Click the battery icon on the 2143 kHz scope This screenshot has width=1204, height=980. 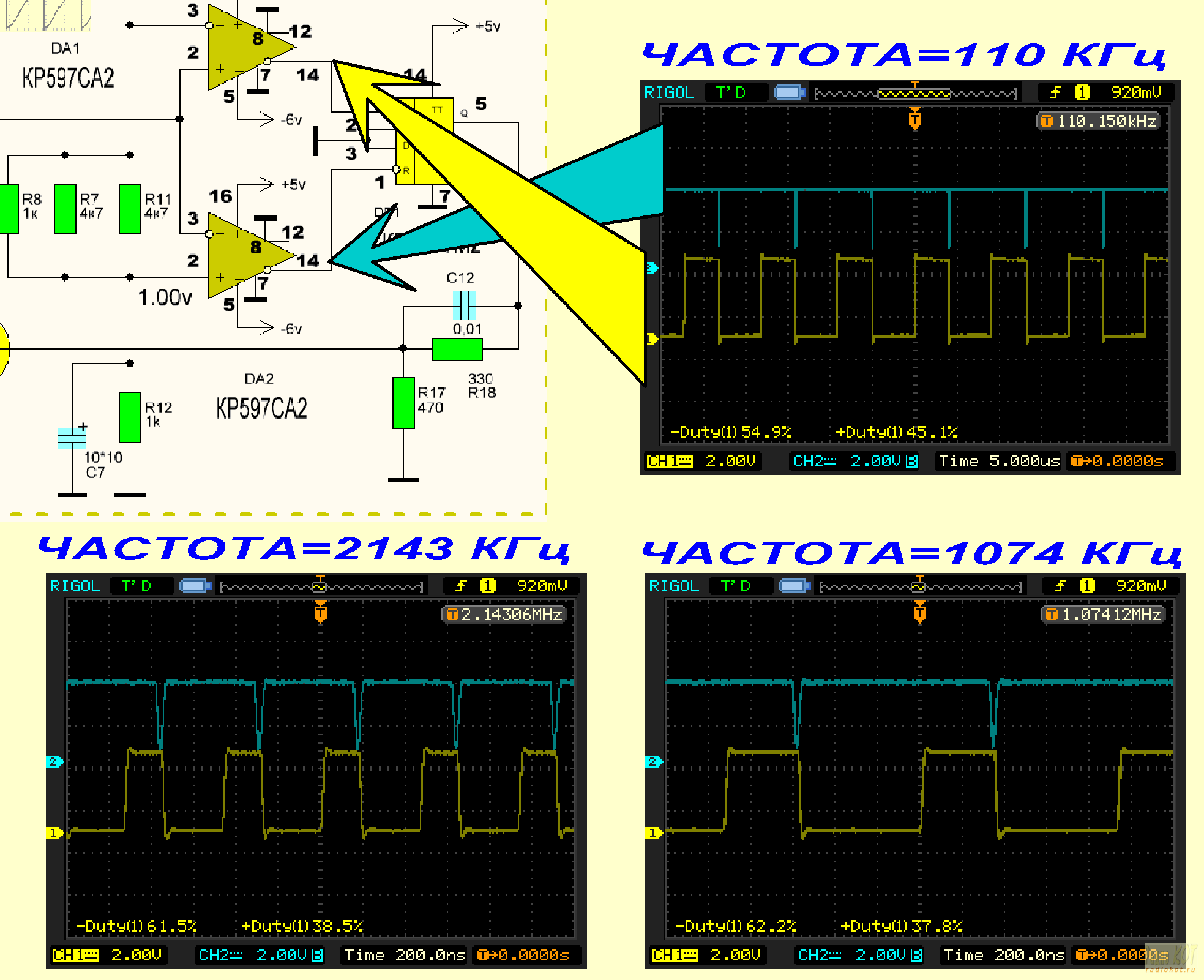point(195,586)
